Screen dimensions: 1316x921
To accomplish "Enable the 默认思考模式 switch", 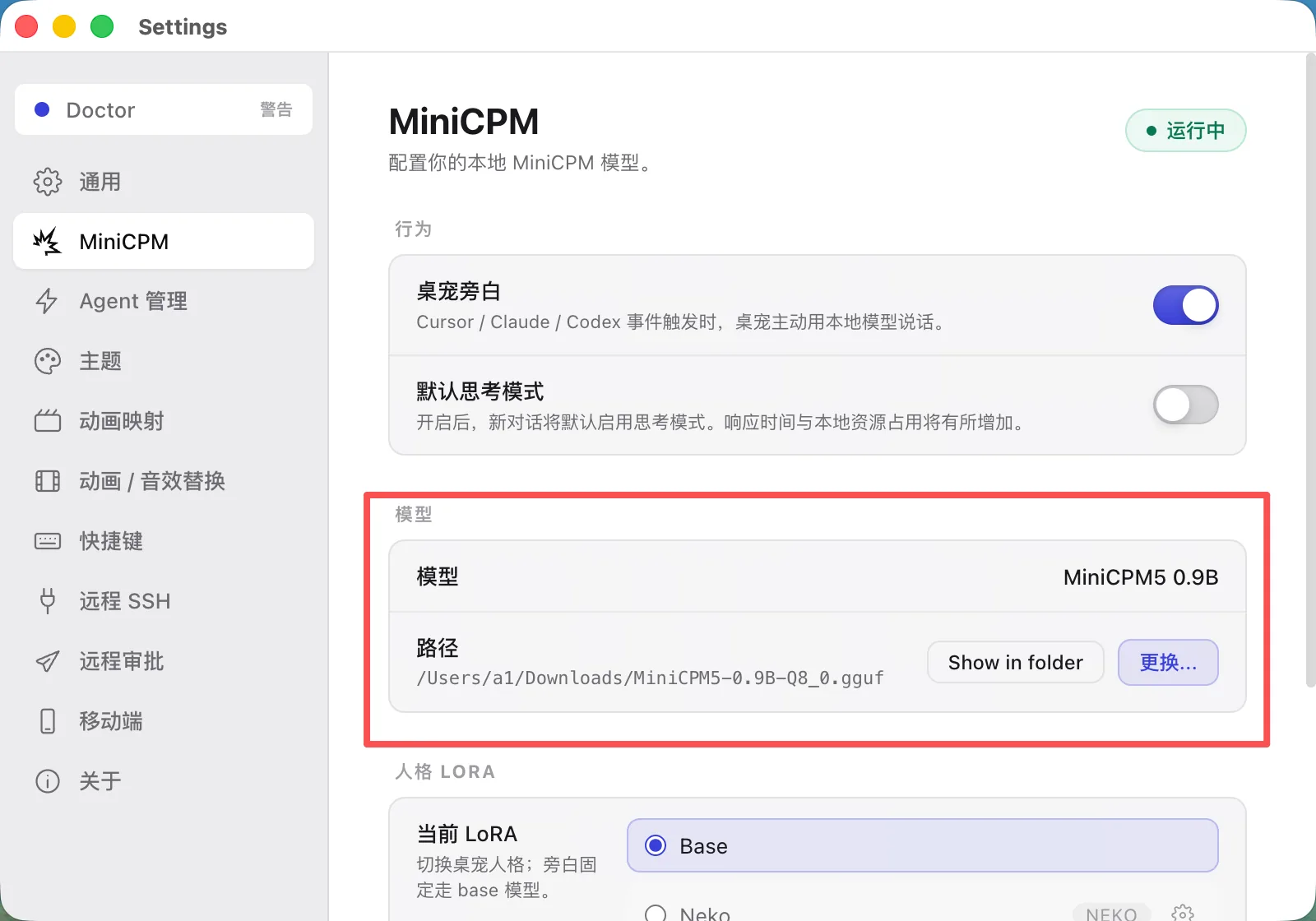I will [1185, 405].
